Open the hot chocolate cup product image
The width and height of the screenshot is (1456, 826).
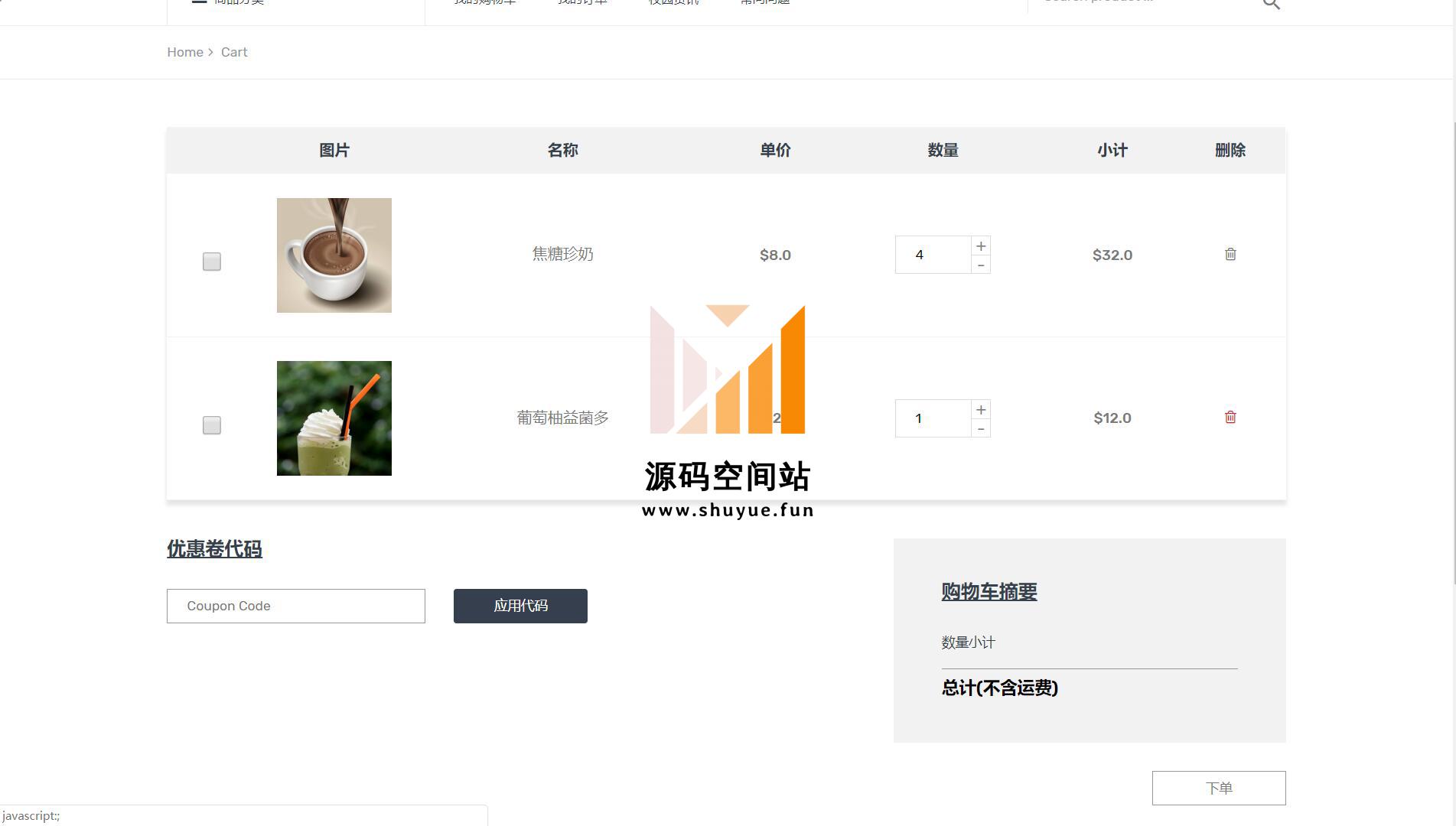(x=334, y=255)
